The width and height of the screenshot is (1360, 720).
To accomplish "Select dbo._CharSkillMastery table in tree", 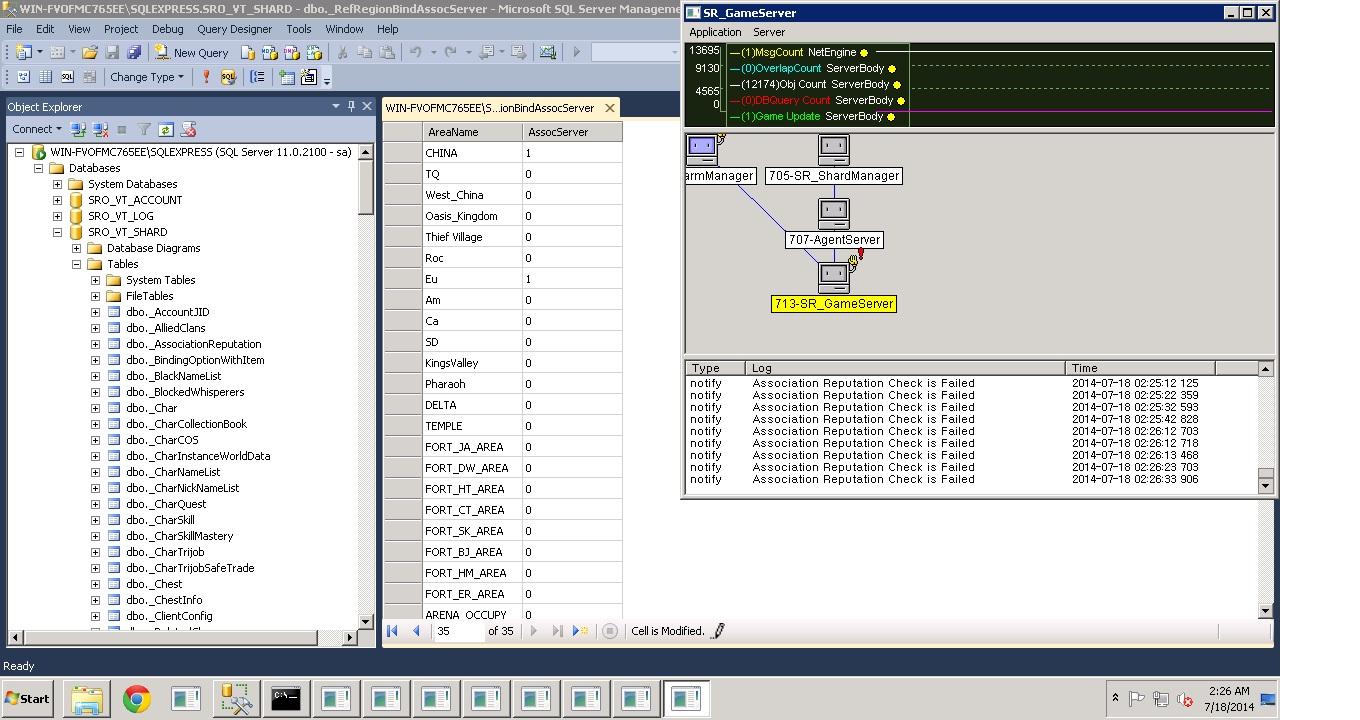I will coord(179,536).
